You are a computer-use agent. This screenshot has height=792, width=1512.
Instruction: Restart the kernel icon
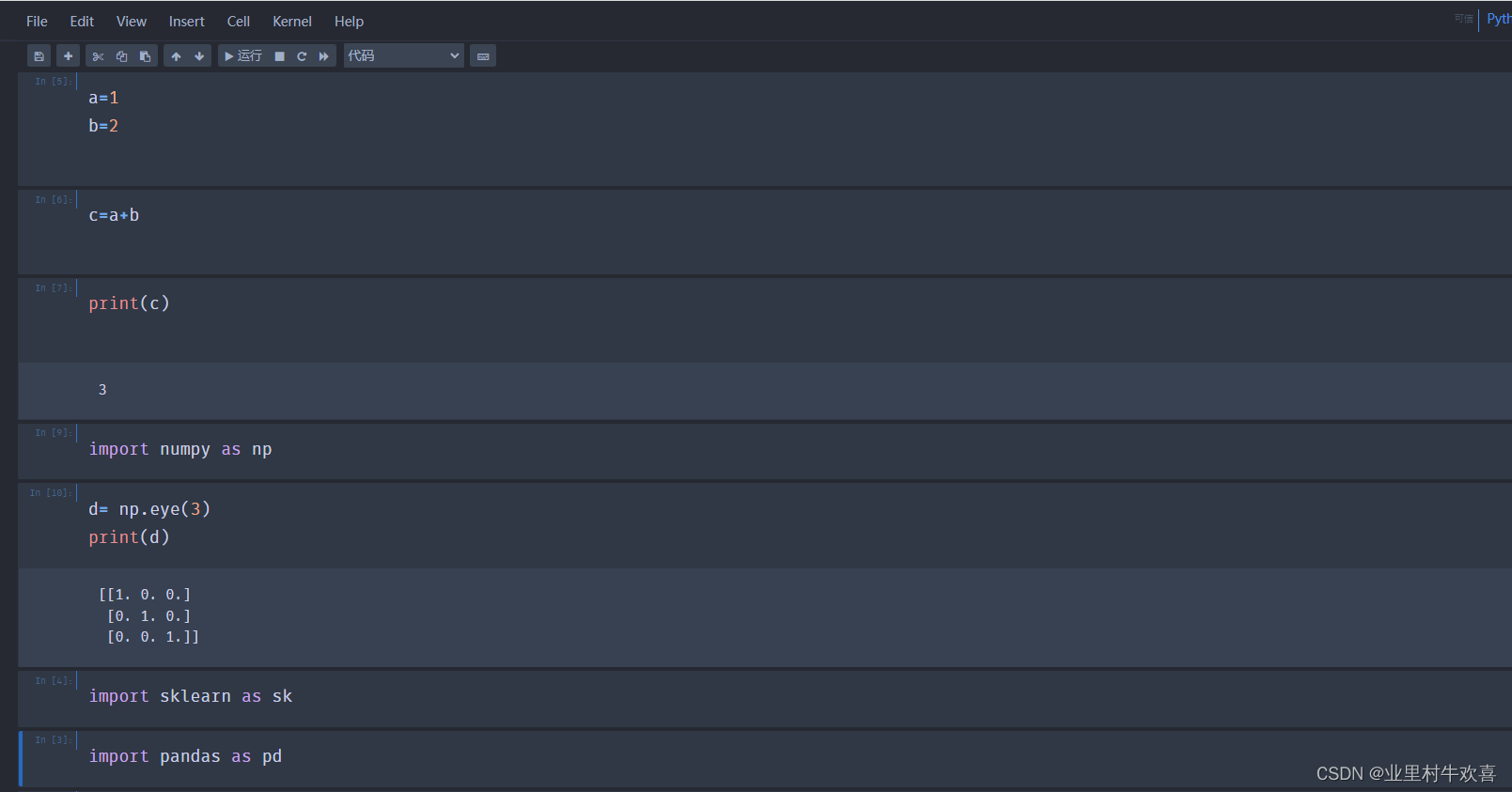tap(302, 56)
